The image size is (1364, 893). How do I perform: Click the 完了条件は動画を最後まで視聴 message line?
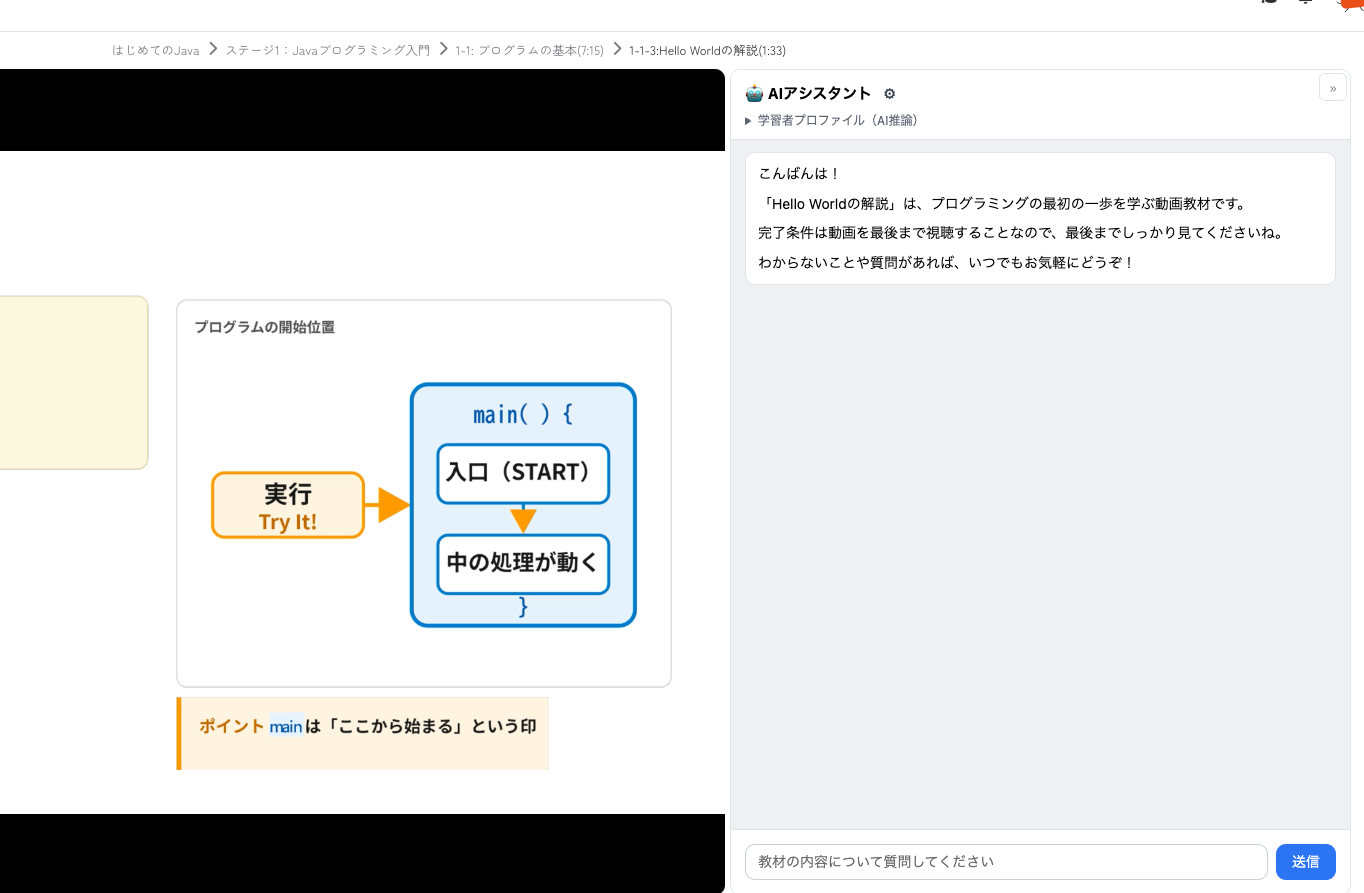[1021, 233]
